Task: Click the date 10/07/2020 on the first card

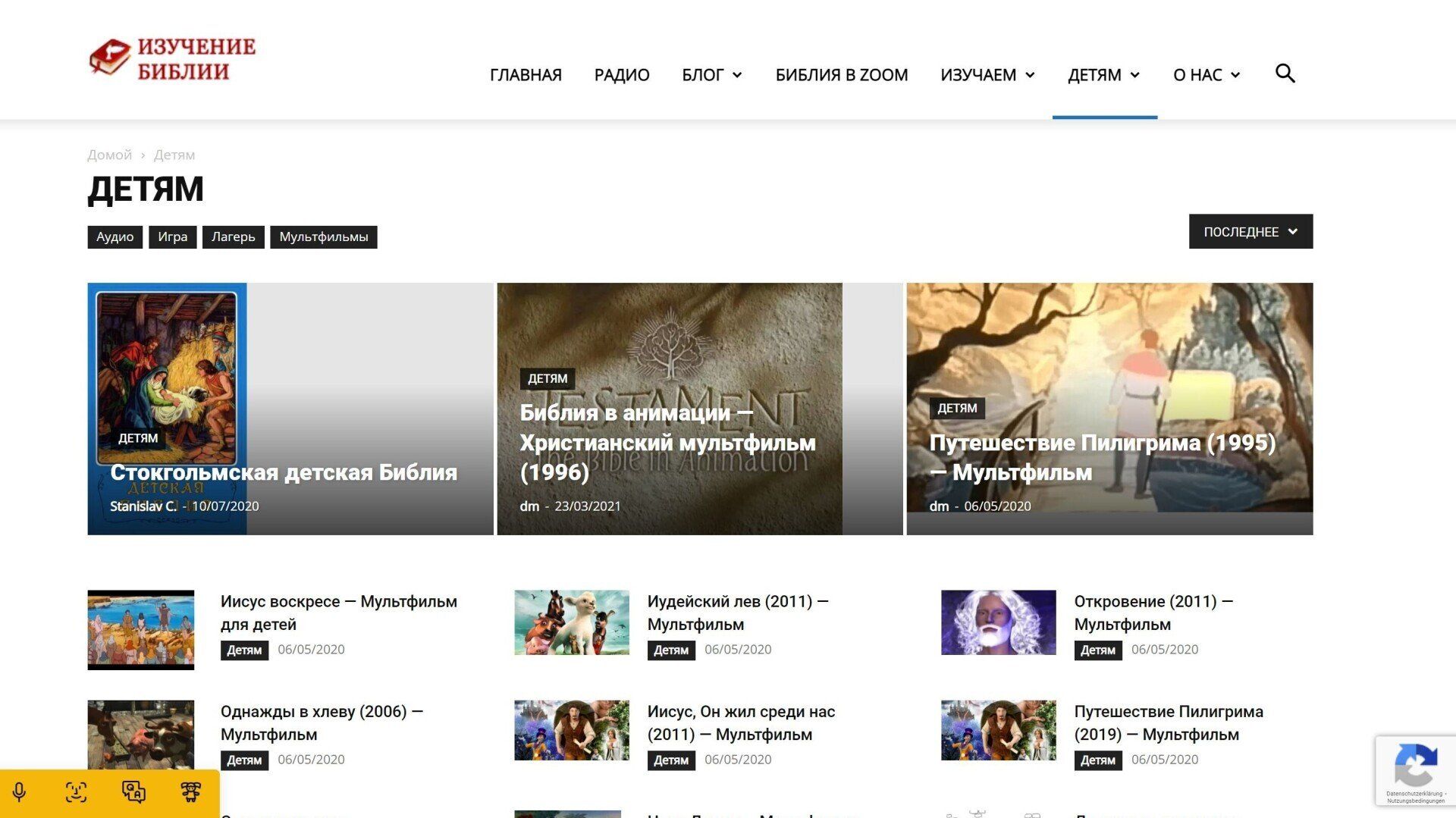Action: tap(225, 506)
